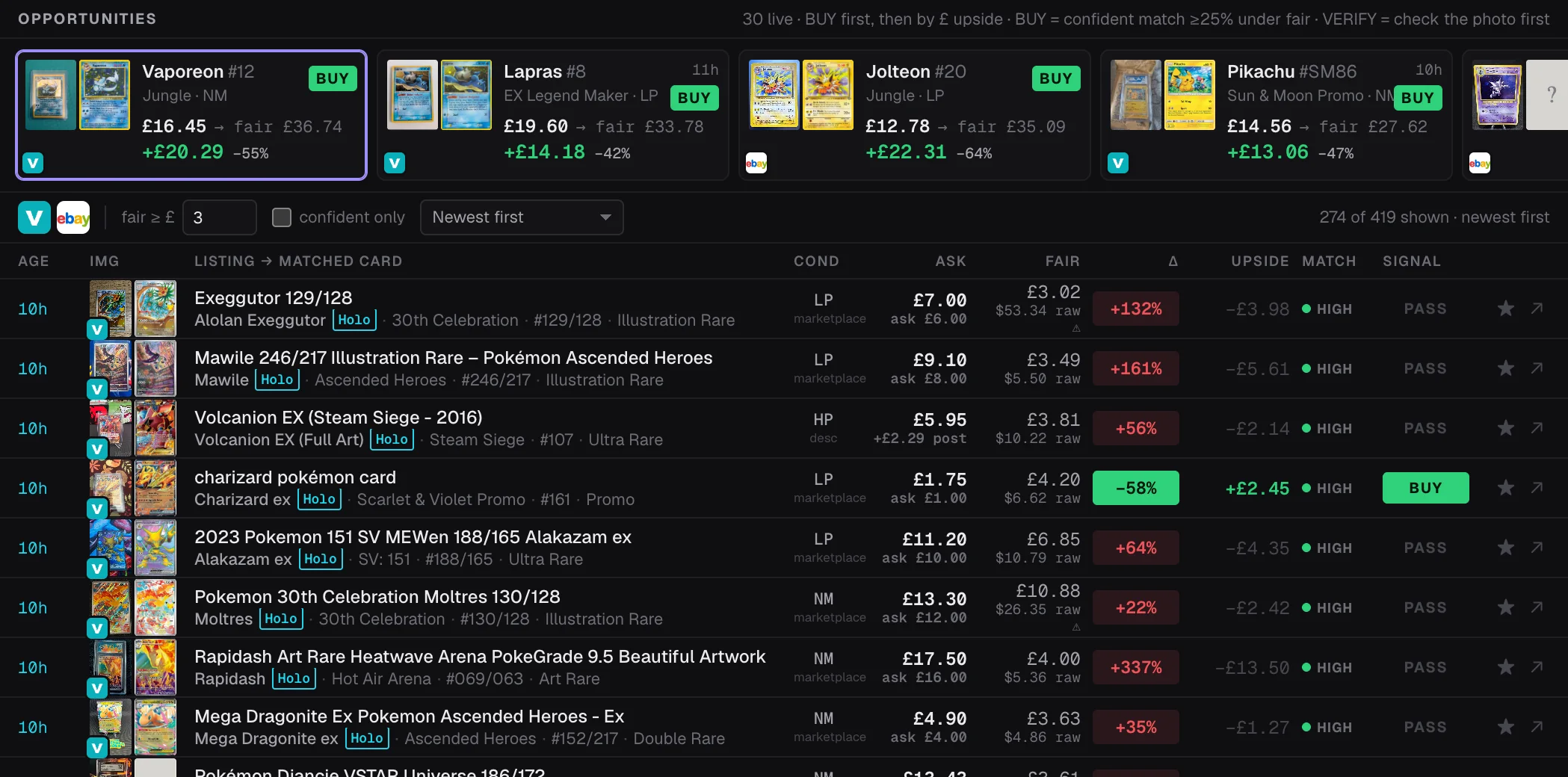Click HIGH match on Alakazam row

click(1327, 548)
